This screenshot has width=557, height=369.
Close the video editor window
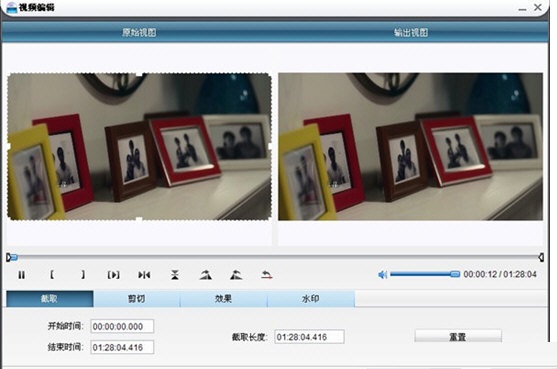[538, 7]
